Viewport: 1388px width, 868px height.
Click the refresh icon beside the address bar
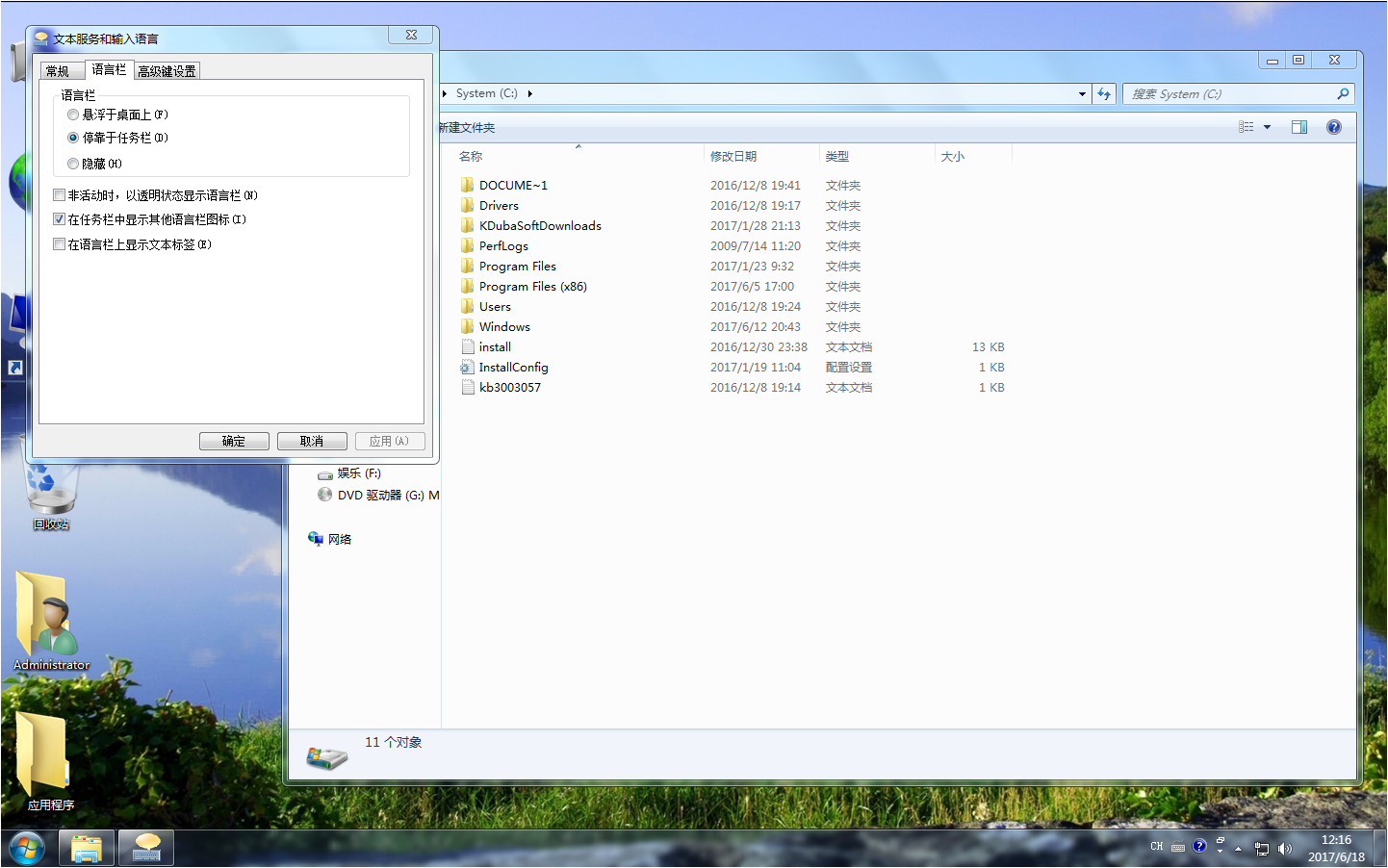click(x=1104, y=94)
